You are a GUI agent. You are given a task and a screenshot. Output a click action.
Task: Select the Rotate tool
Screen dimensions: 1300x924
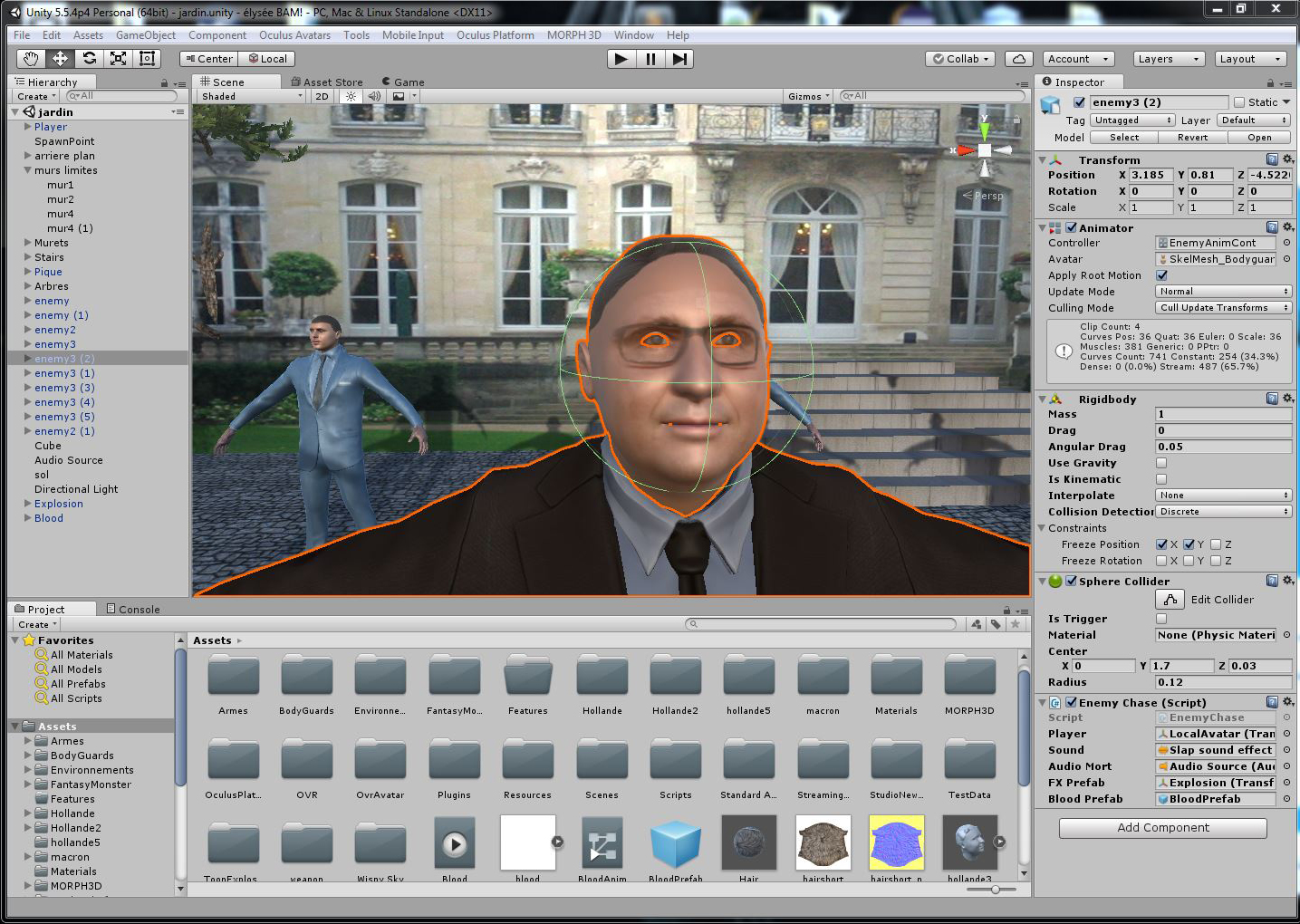coord(89,59)
